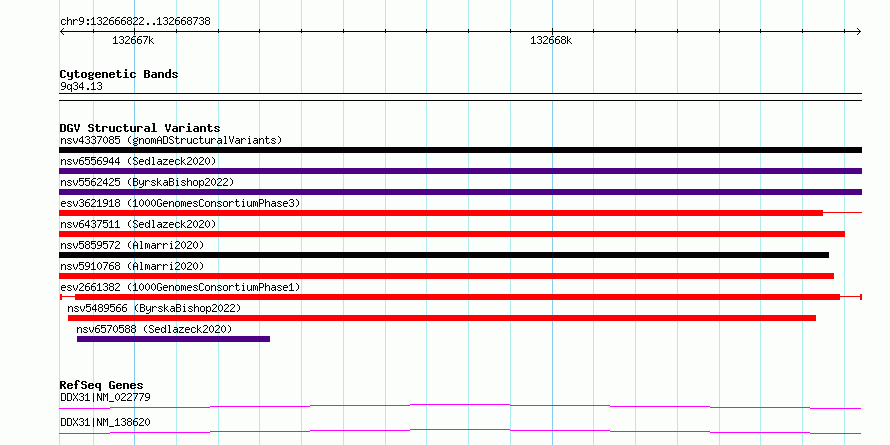The width and height of the screenshot is (890, 445).
Task: Open variant nsv6437511 (Sedlazeck2020) label
Action: (x=138, y=224)
